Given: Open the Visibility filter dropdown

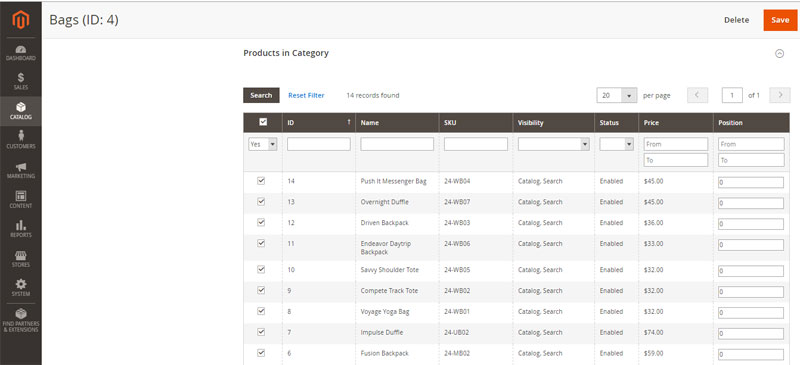Looking at the screenshot, I should click(554, 144).
